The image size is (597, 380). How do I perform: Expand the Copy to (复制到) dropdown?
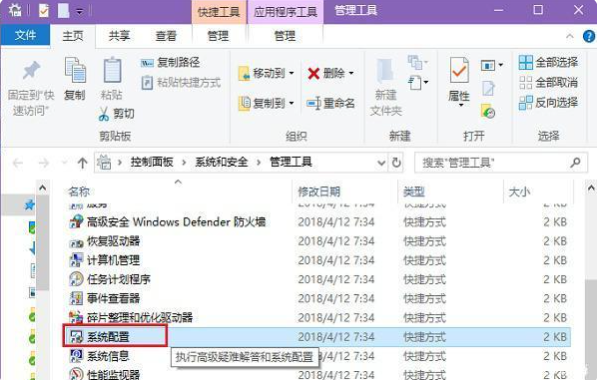pos(292,103)
